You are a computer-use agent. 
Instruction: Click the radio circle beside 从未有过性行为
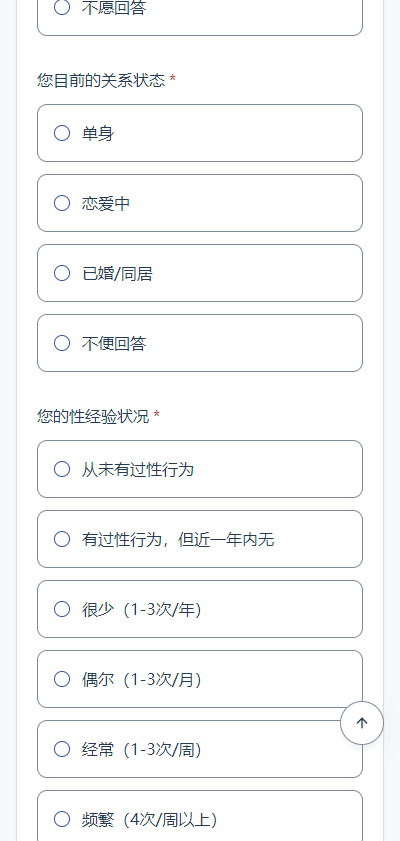point(62,469)
